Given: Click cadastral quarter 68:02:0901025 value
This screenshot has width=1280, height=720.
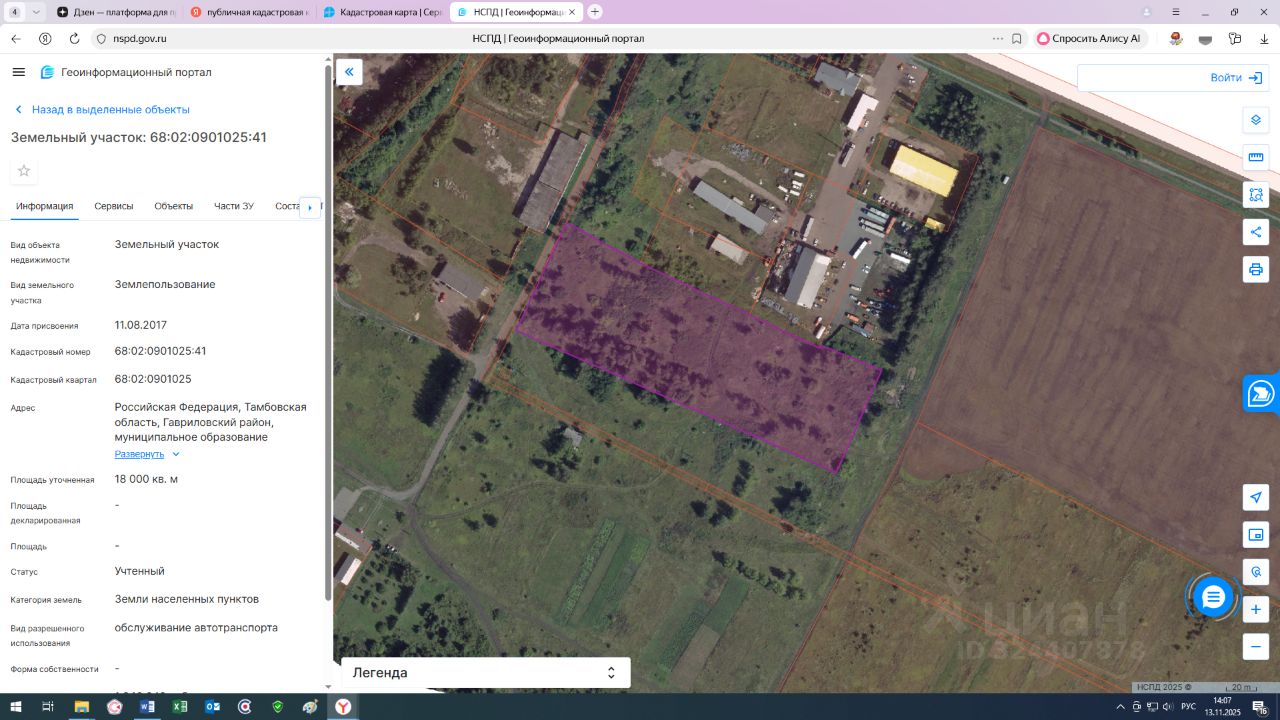Looking at the screenshot, I should (x=153, y=379).
